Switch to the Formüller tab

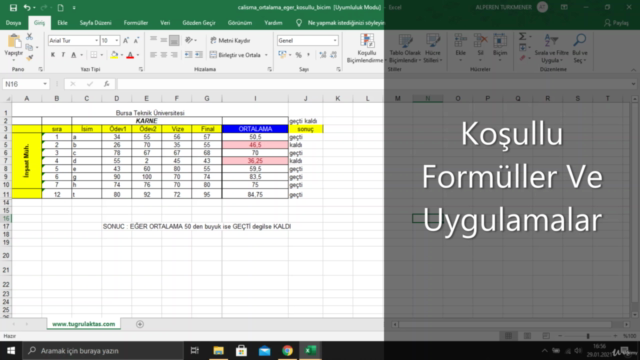[x=136, y=23]
